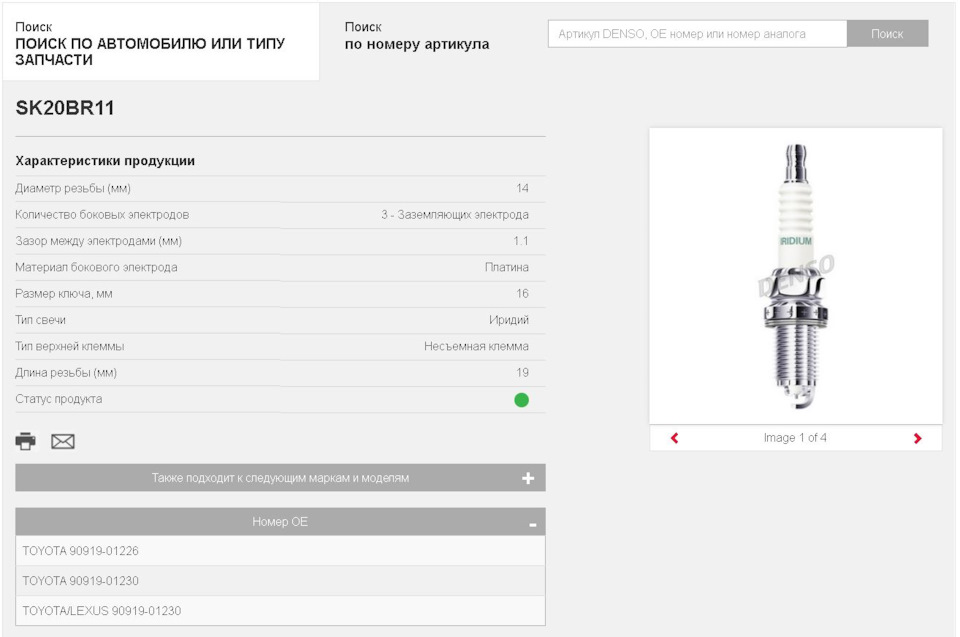Click the Размер ключа, мм label
This screenshot has height=637, width=960.
point(64,293)
